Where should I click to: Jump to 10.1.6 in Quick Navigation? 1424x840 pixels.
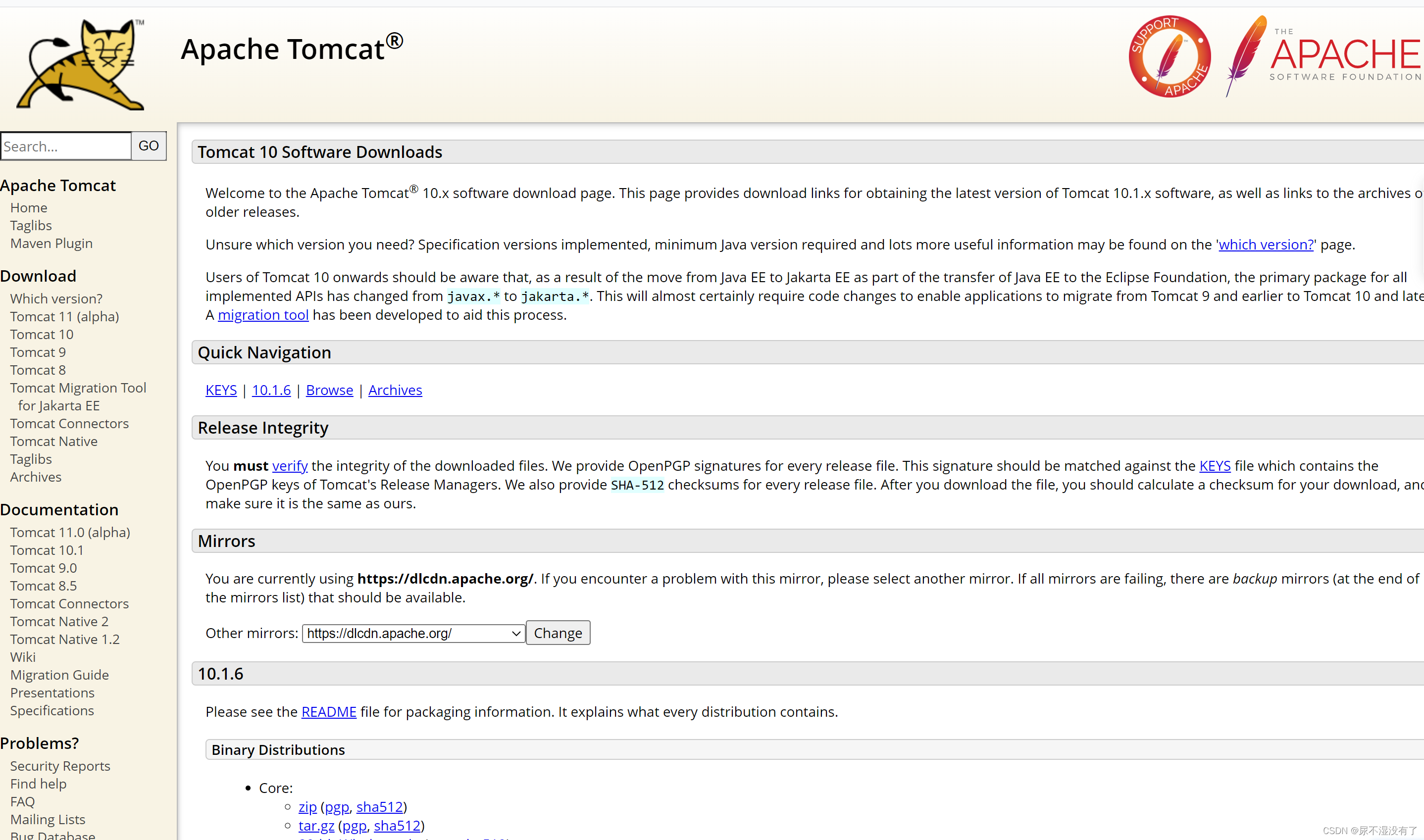[x=271, y=390]
